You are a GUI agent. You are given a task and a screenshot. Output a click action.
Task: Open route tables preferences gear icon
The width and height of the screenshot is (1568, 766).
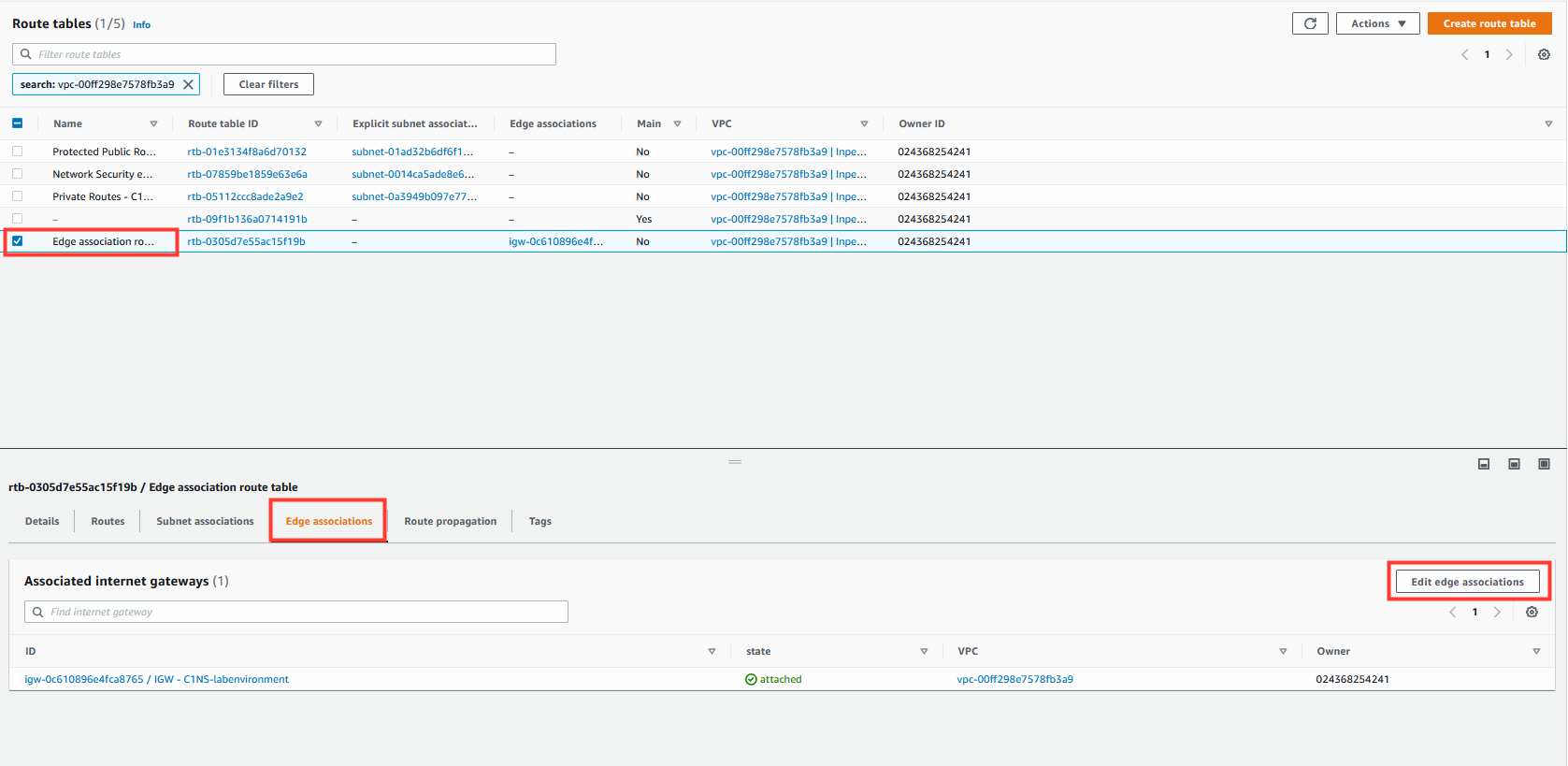(1544, 54)
